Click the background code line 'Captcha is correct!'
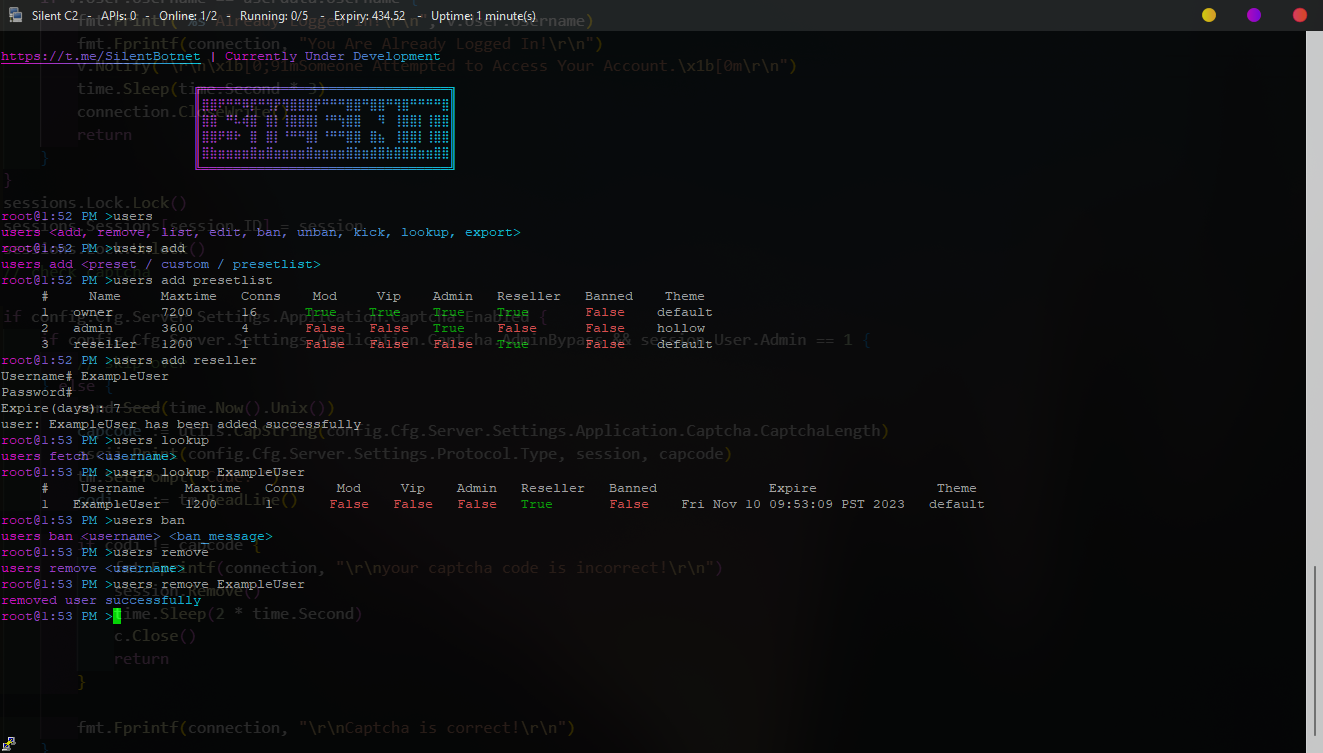The height and width of the screenshot is (753, 1323). pos(326,728)
